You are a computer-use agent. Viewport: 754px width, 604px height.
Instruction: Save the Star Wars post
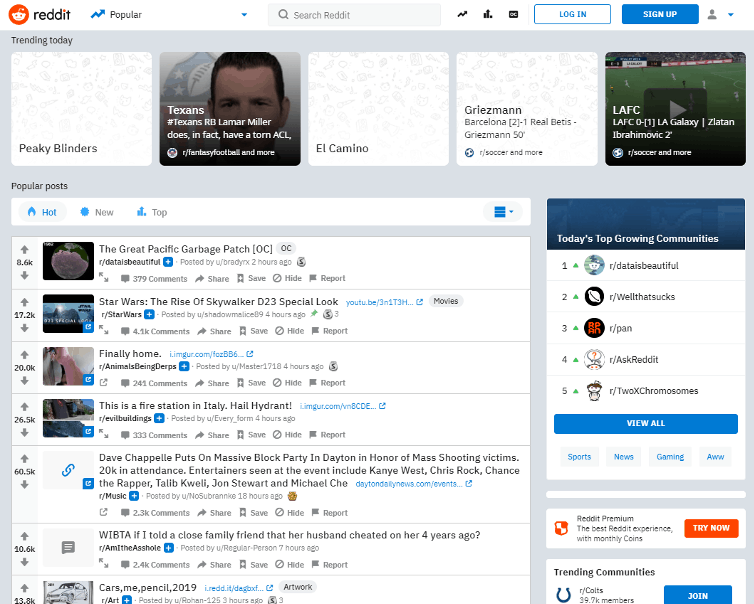(x=253, y=331)
